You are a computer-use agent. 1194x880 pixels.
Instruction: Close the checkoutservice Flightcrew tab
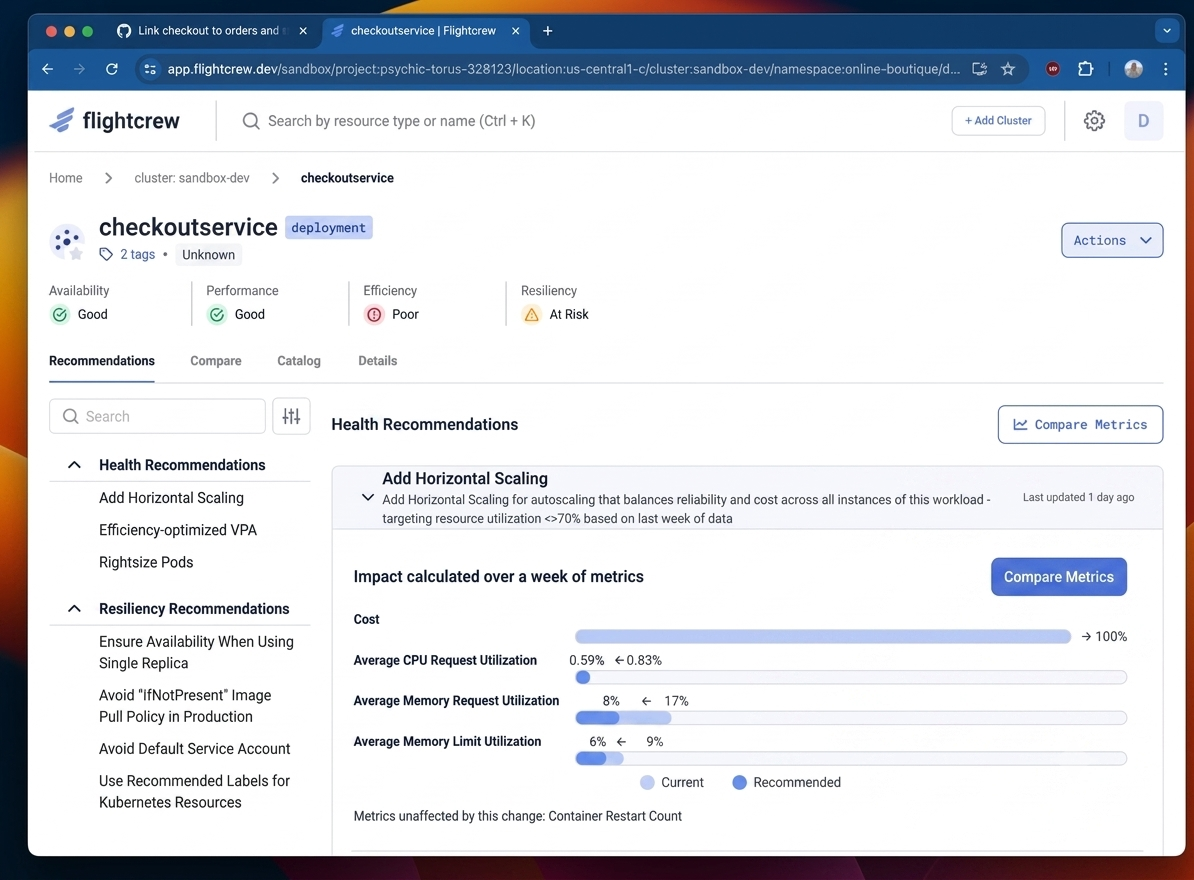tap(516, 31)
